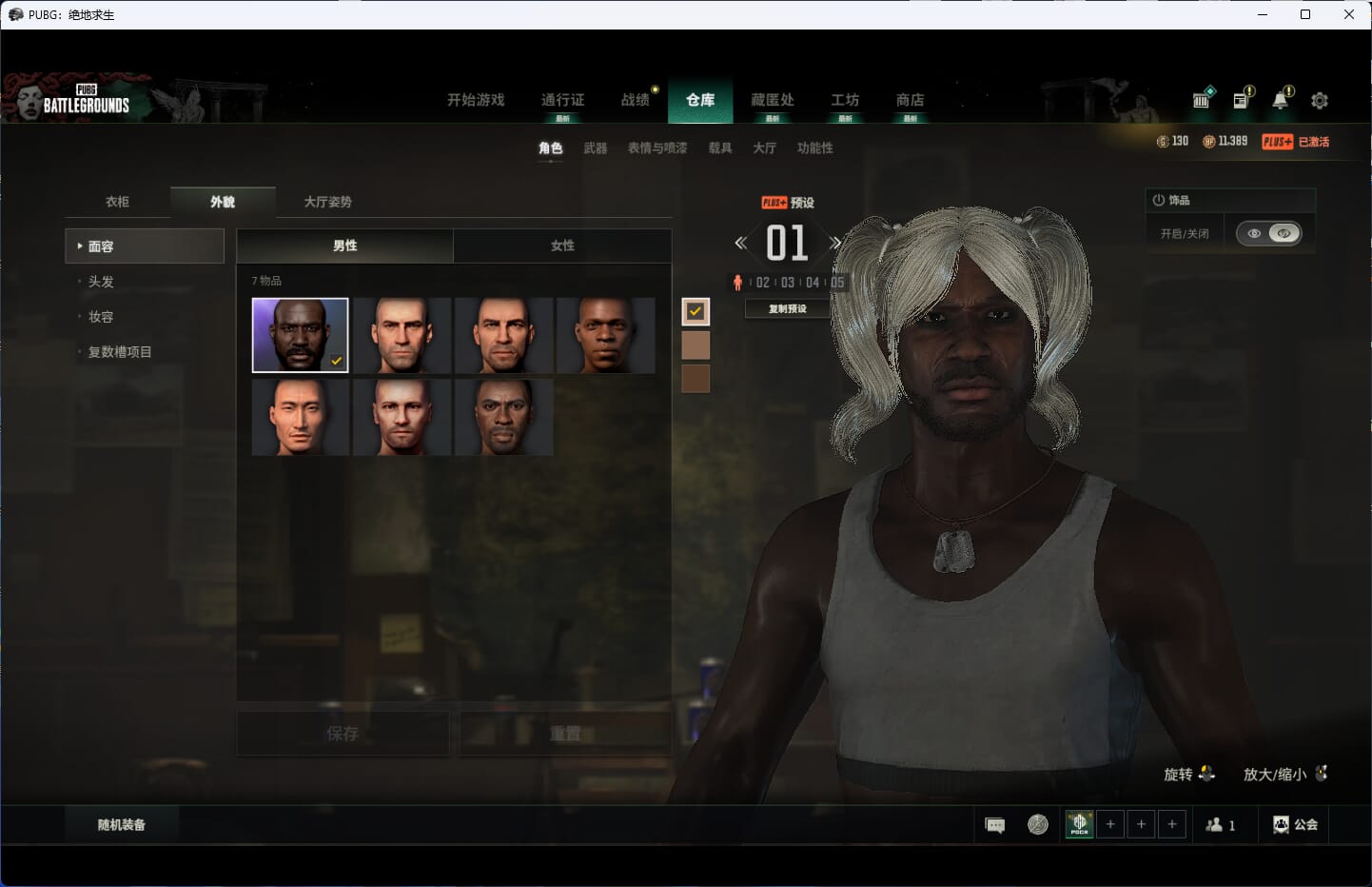Image resolution: width=1372 pixels, height=887 pixels.
Task: Select preset 03
Action: [788, 283]
